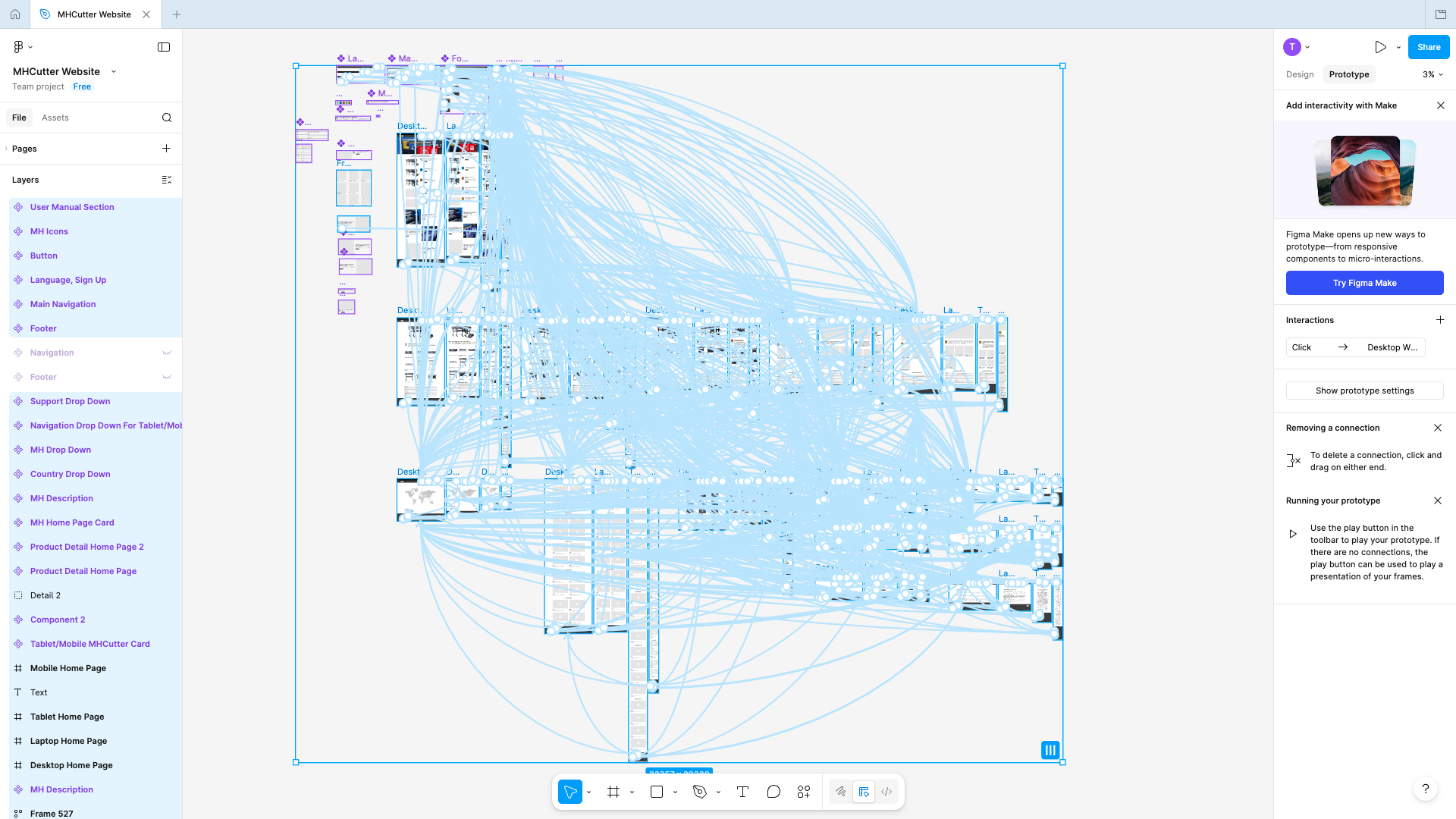Screen dimensions: 1456x819
Task: Select the Rectangle tool
Action: tap(656, 791)
